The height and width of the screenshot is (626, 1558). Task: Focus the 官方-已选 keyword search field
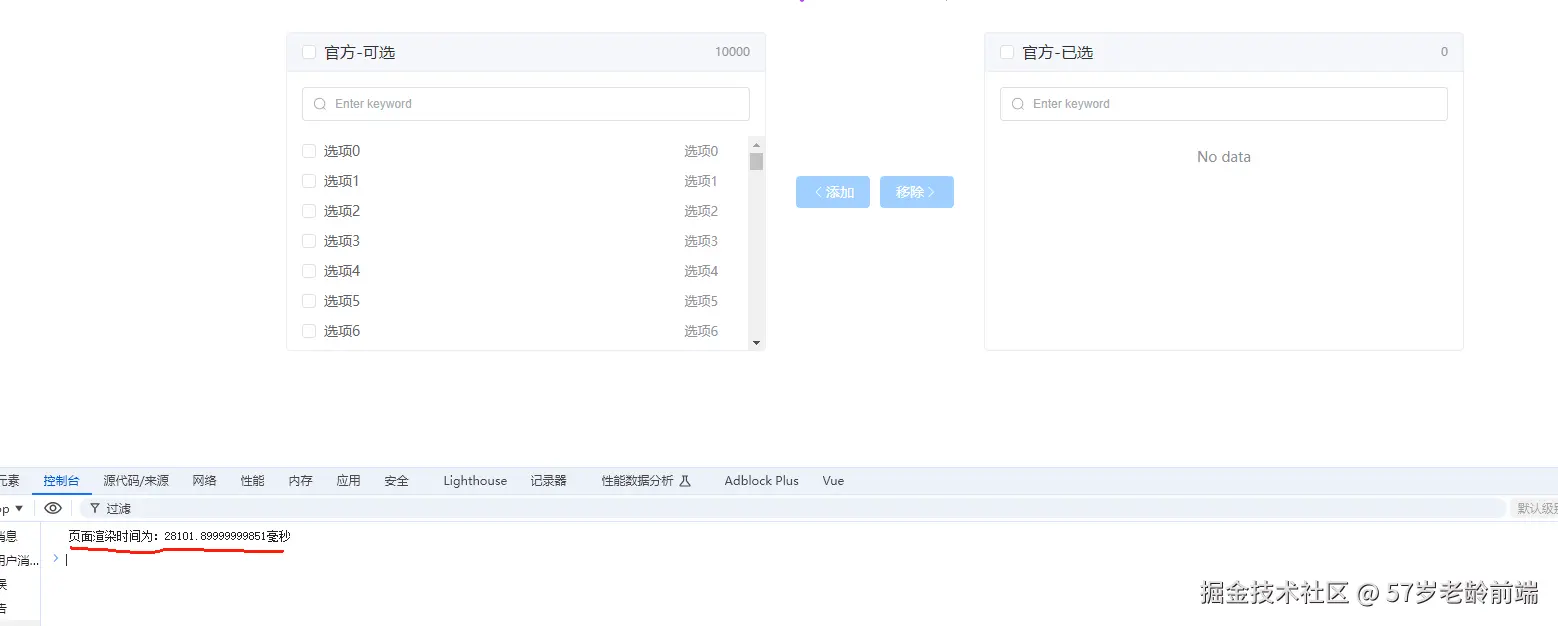point(1224,104)
